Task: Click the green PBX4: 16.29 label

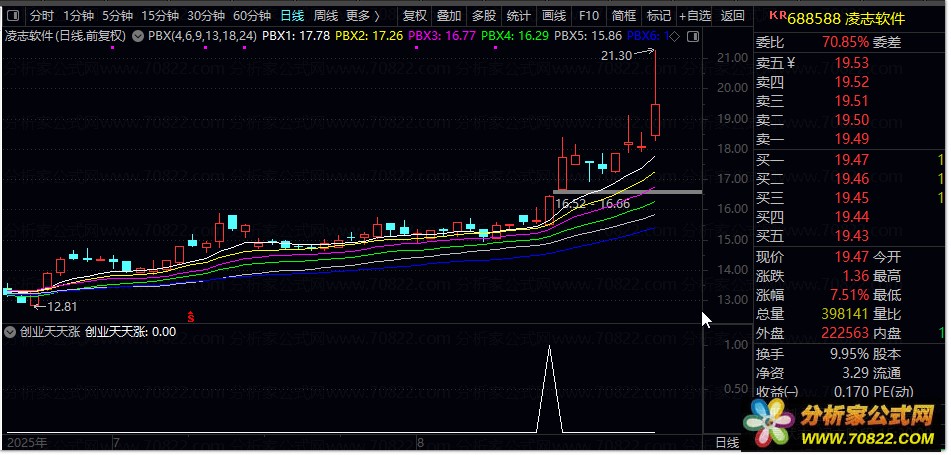Action: pyautogui.click(x=516, y=36)
